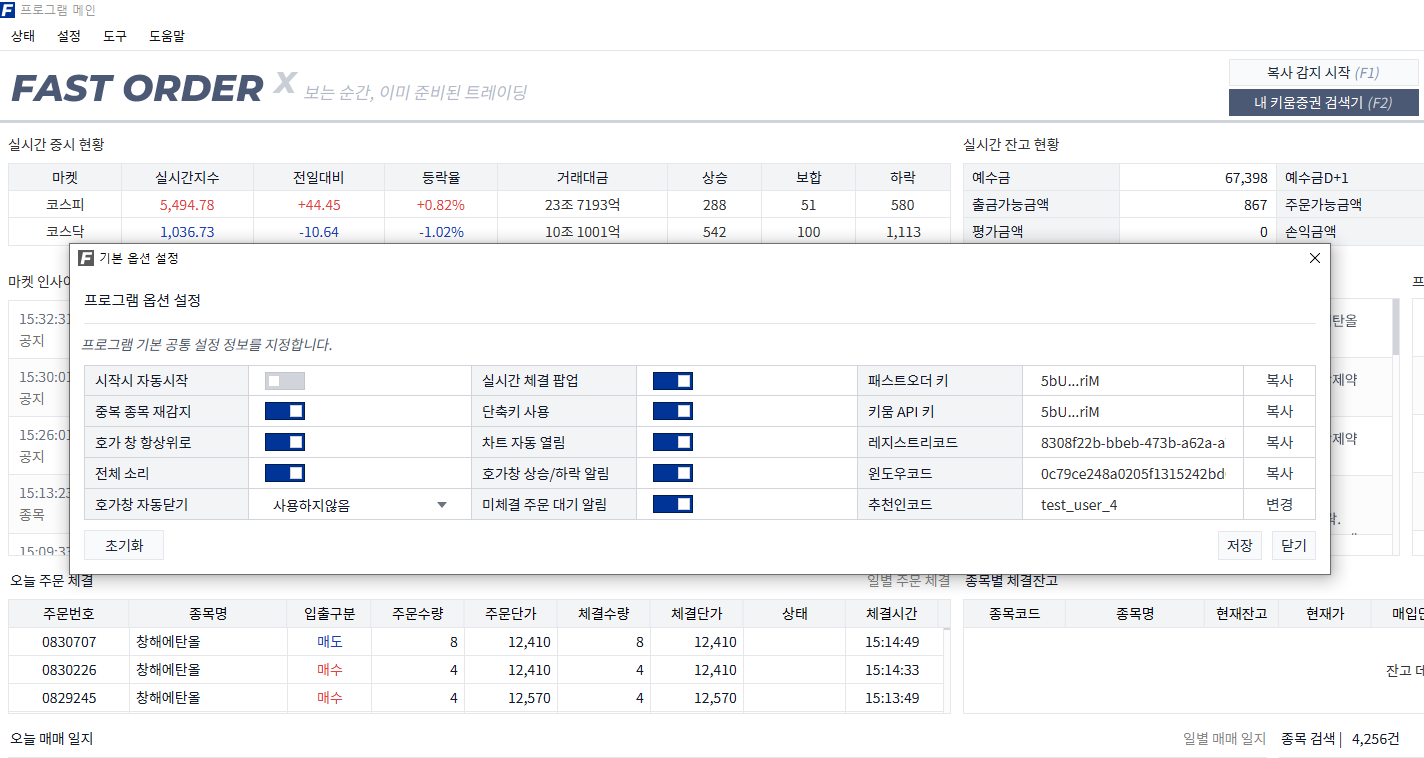
Task: Open 일별 주문 체결 link
Action: 909,580
